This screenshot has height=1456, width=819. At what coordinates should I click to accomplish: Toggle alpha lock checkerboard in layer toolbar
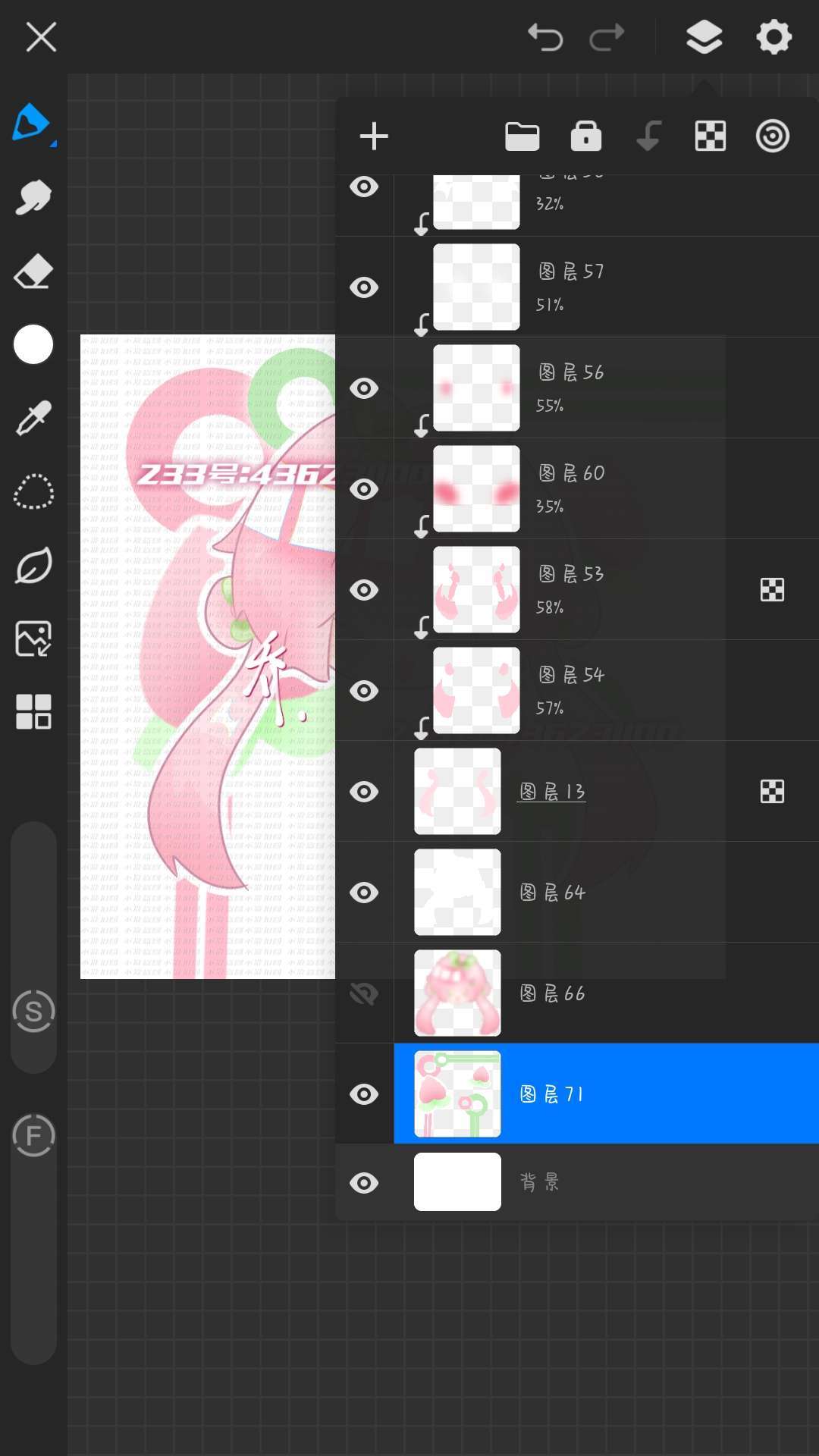click(711, 136)
